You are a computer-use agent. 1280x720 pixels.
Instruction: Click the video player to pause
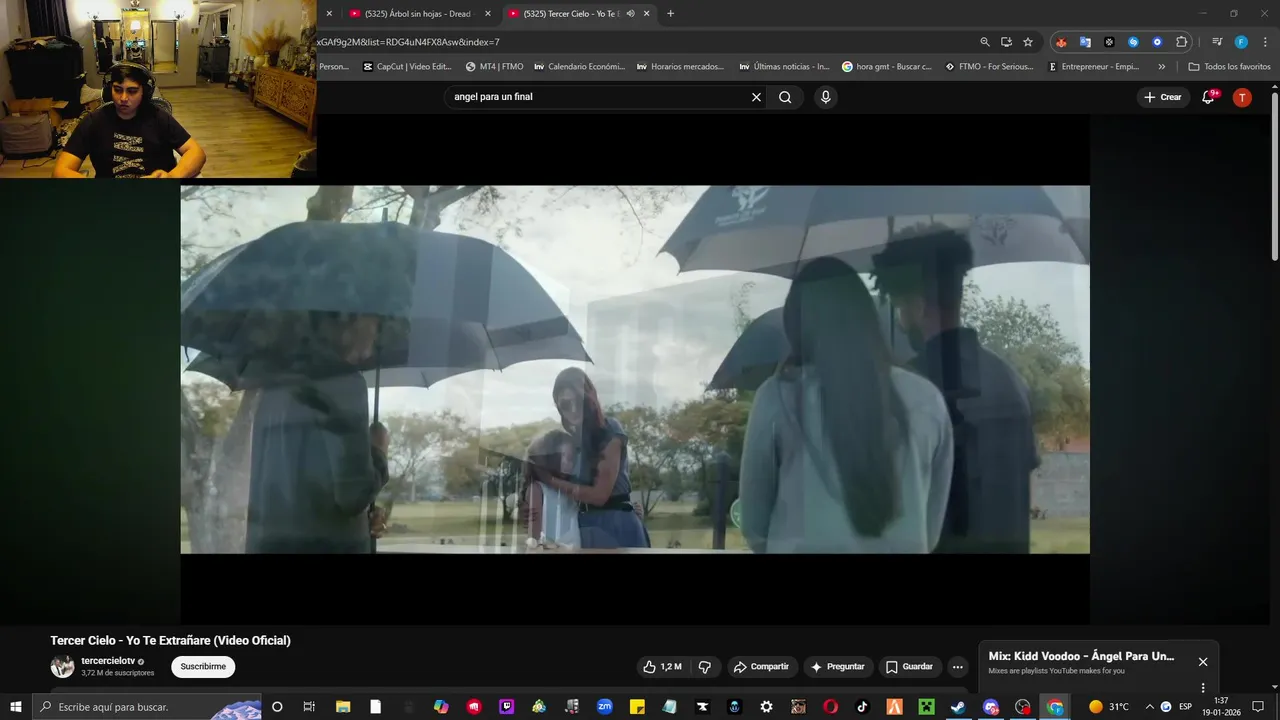(x=635, y=369)
